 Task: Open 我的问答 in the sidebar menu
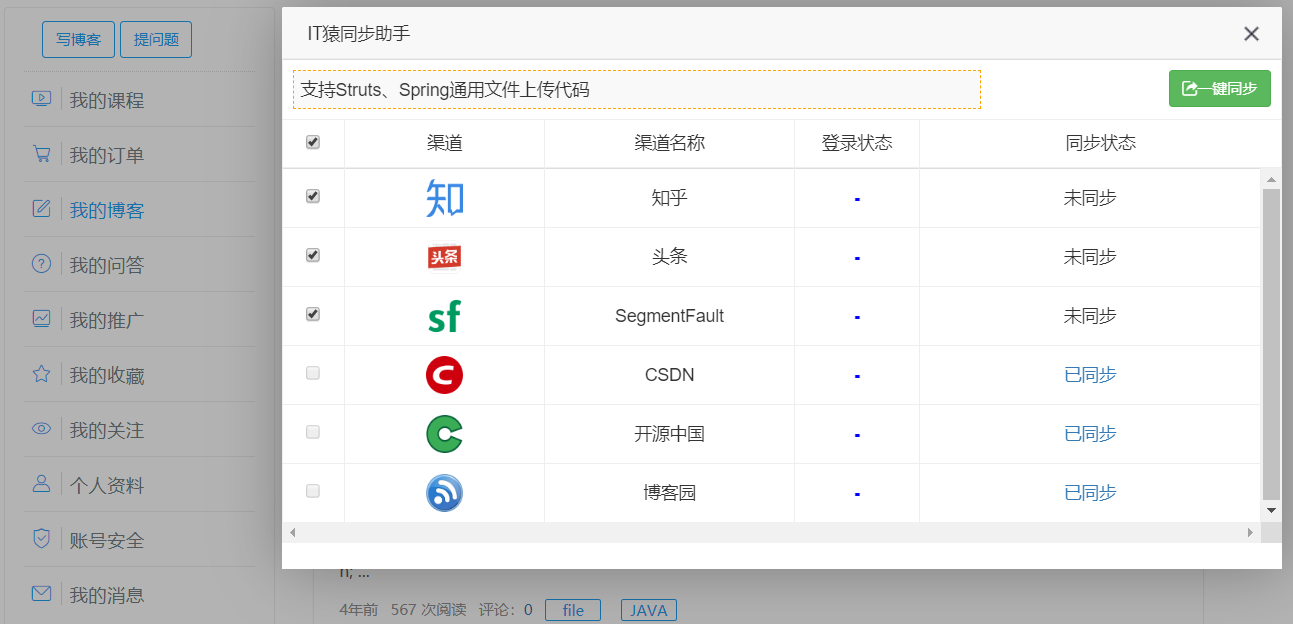point(107,265)
